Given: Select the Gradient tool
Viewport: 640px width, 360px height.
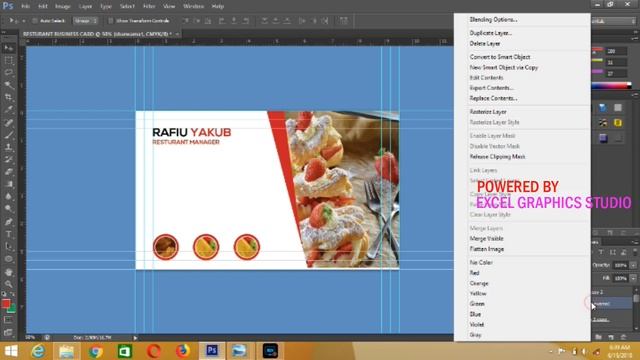Looking at the screenshot, I should 8,184.
